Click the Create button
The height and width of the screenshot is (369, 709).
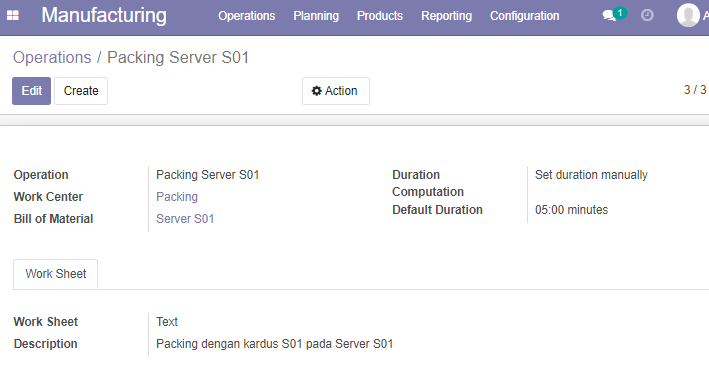tap(81, 91)
